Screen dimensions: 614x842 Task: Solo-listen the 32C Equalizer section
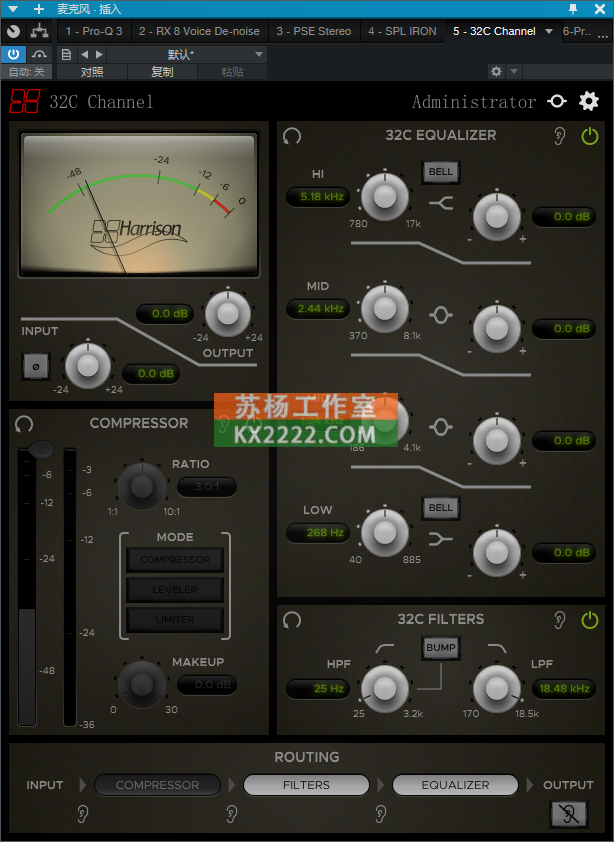(x=559, y=136)
